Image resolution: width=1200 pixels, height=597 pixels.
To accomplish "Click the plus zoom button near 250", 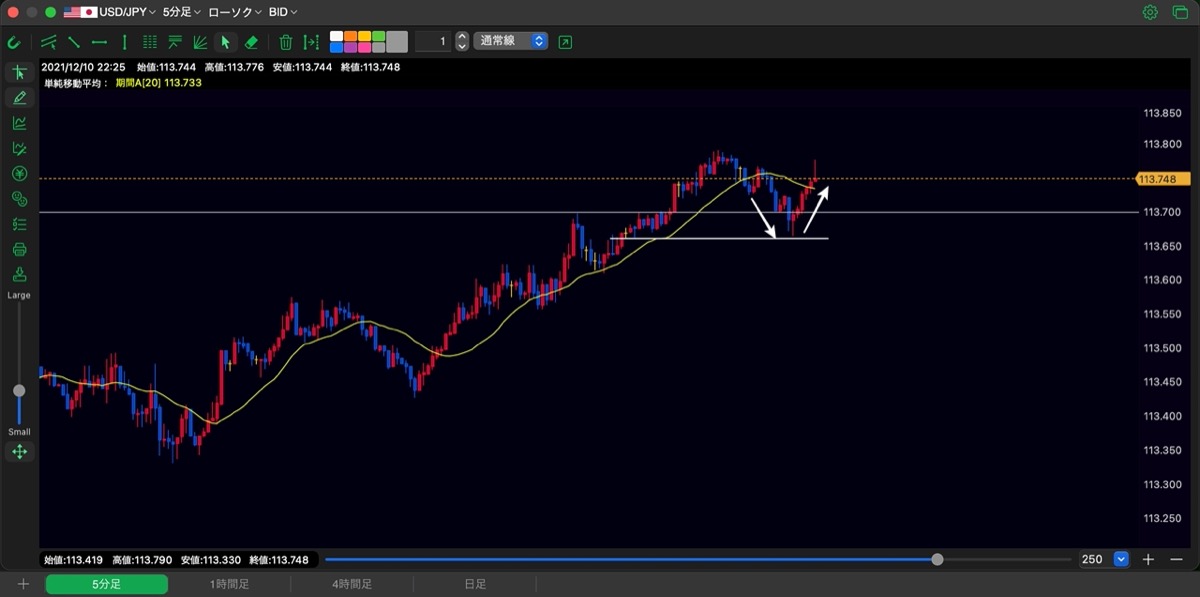I will pos(1149,560).
